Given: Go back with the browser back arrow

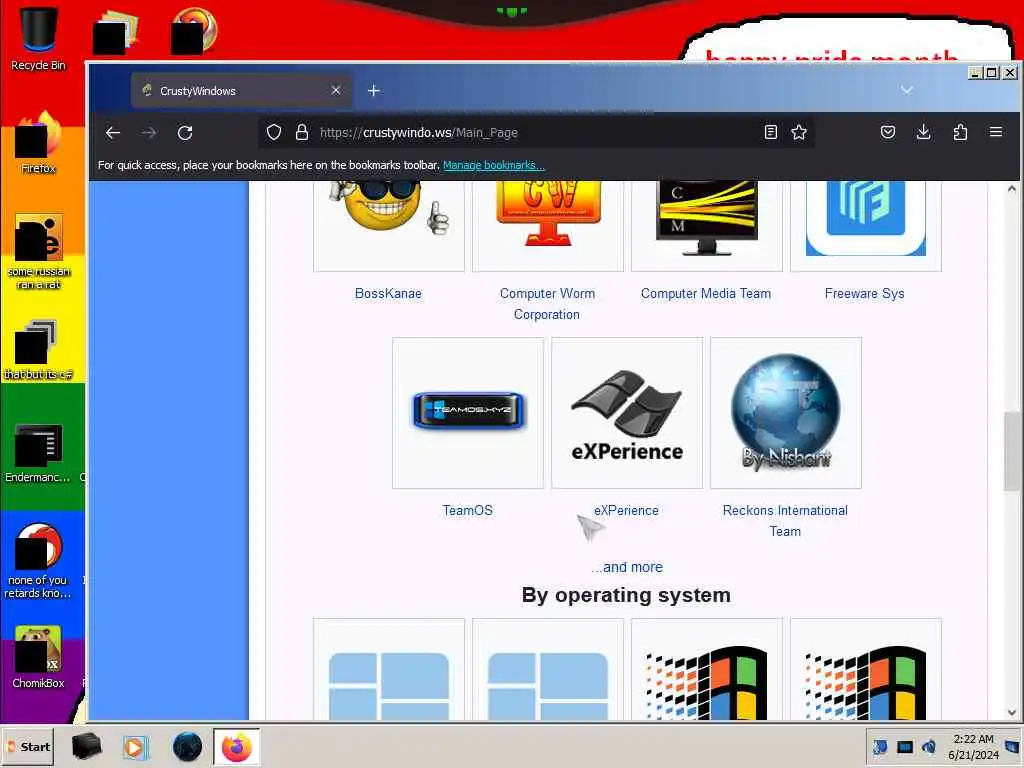Looking at the screenshot, I should point(113,133).
